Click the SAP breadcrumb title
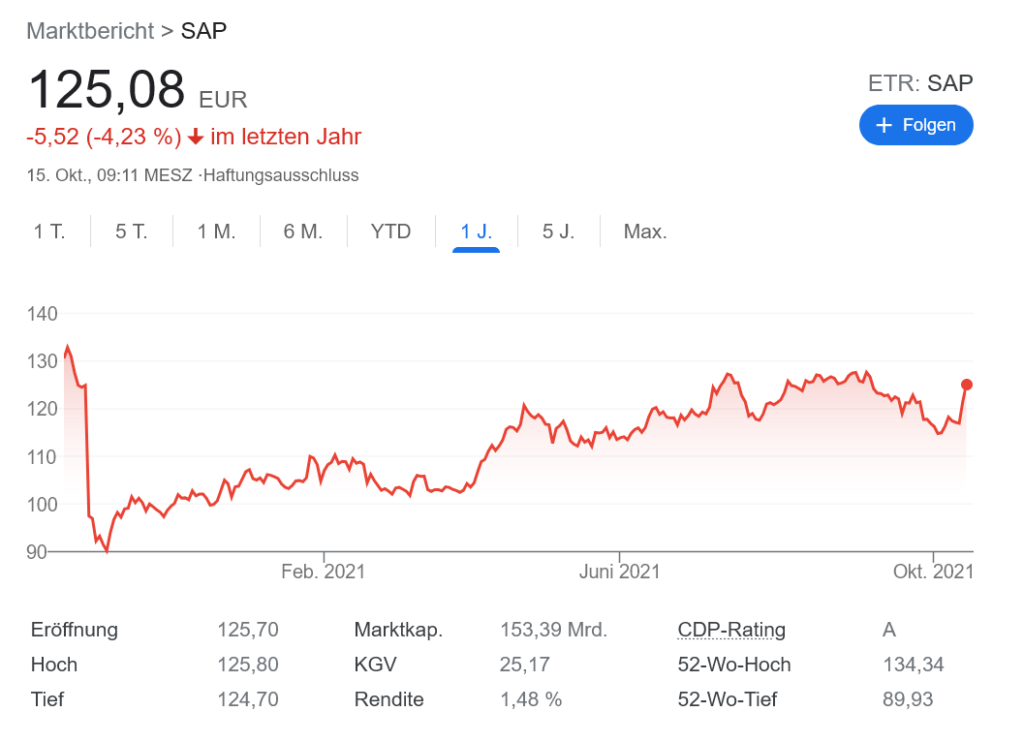Viewport: 1024px width, 743px height. pyautogui.click(x=204, y=30)
